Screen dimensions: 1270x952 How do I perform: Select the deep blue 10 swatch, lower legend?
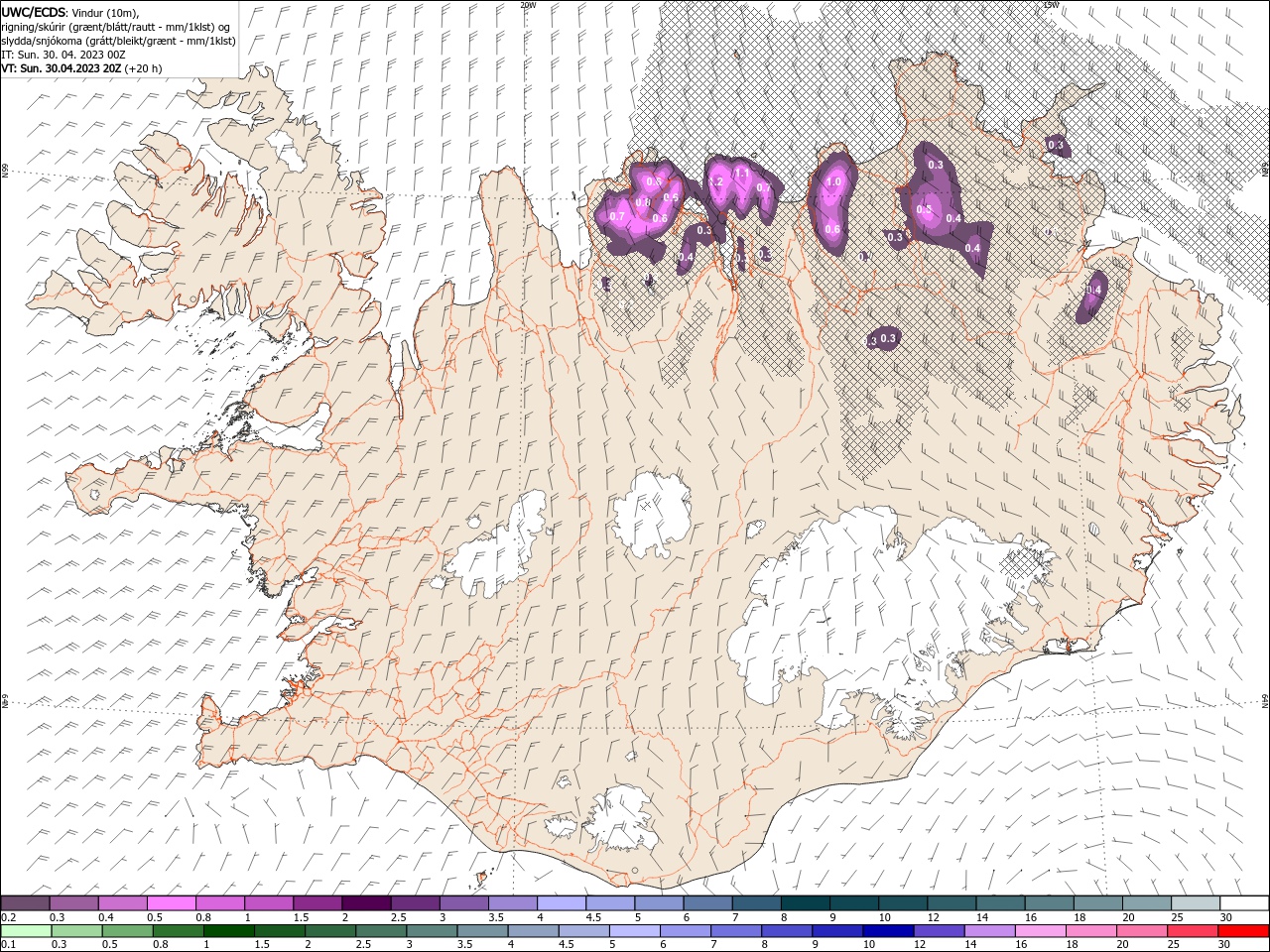click(x=886, y=931)
